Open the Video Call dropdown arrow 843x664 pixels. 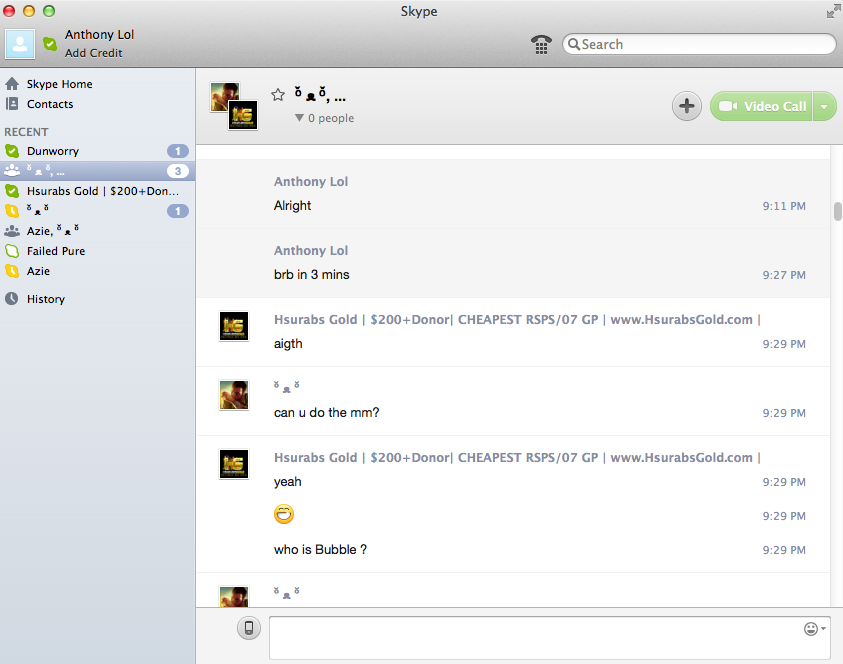pos(824,106)
